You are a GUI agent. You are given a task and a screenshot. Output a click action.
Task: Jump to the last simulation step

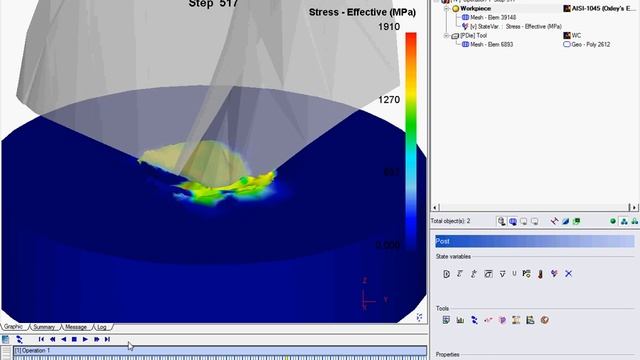click(x=107, y=339)
